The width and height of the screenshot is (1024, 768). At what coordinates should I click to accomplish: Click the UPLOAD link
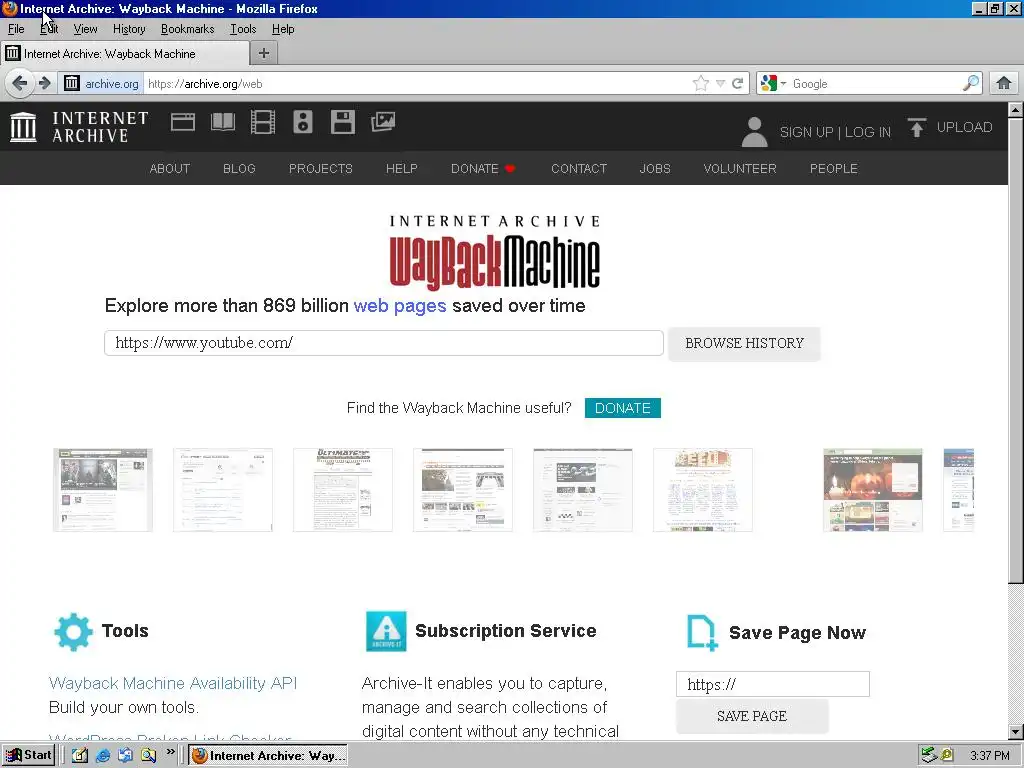[x=964, y=127]
